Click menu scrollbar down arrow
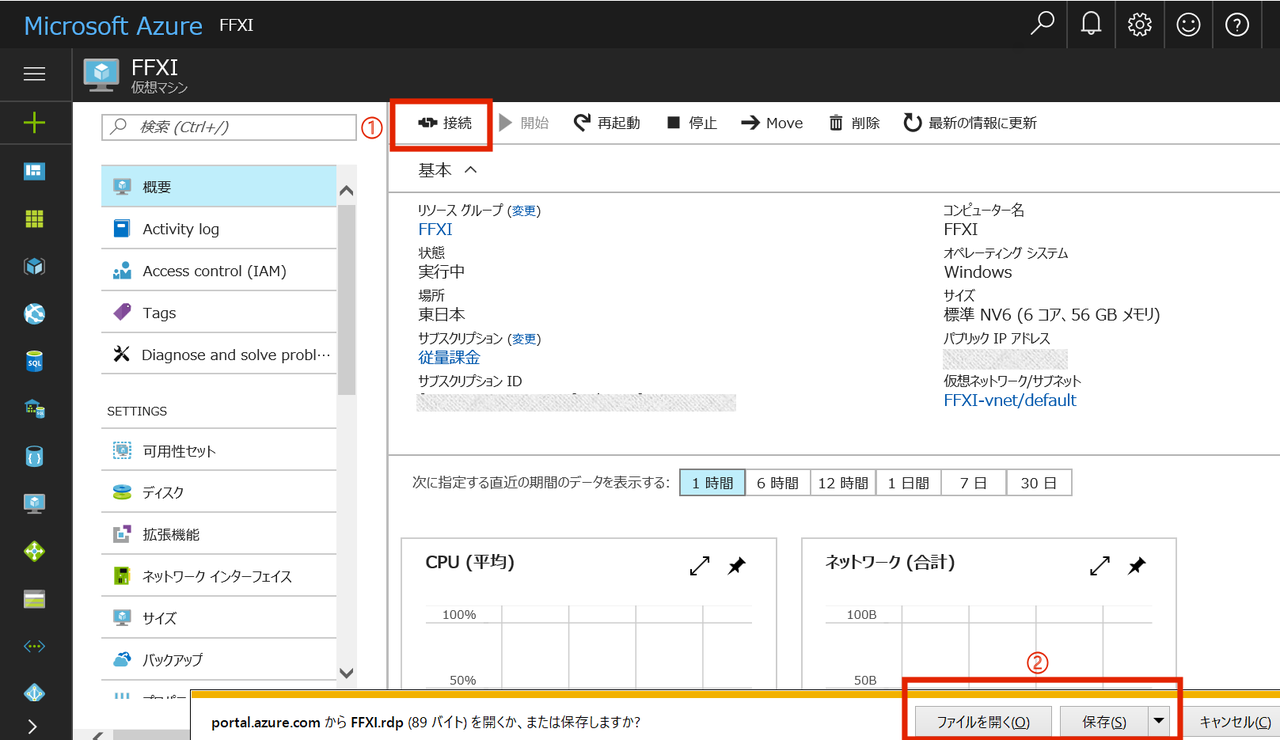The image size is (1280, 740). (347, 673)
